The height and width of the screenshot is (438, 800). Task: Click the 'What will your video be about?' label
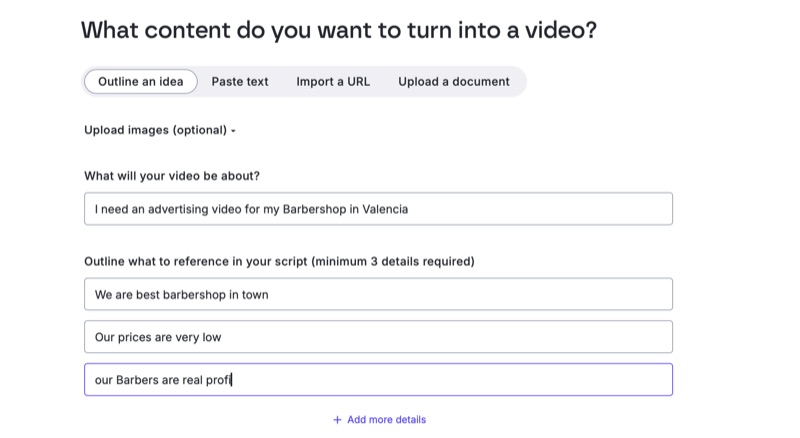click(172, 176)
